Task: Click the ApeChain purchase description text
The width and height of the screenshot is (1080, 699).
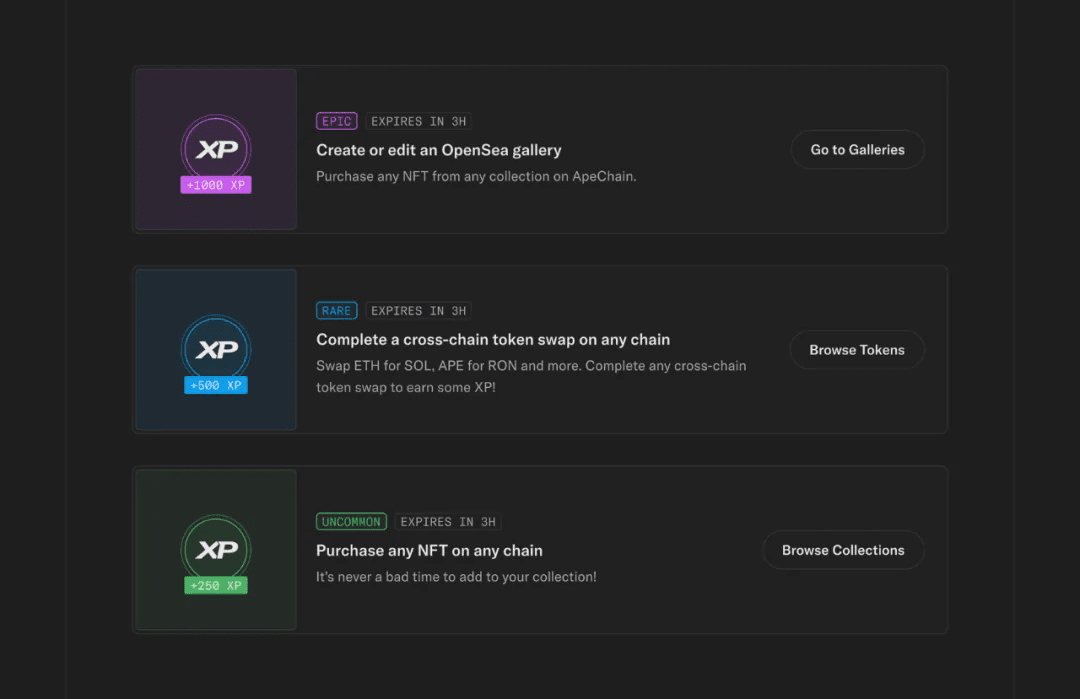Action: pyautogui.click(x=476, y=176)
